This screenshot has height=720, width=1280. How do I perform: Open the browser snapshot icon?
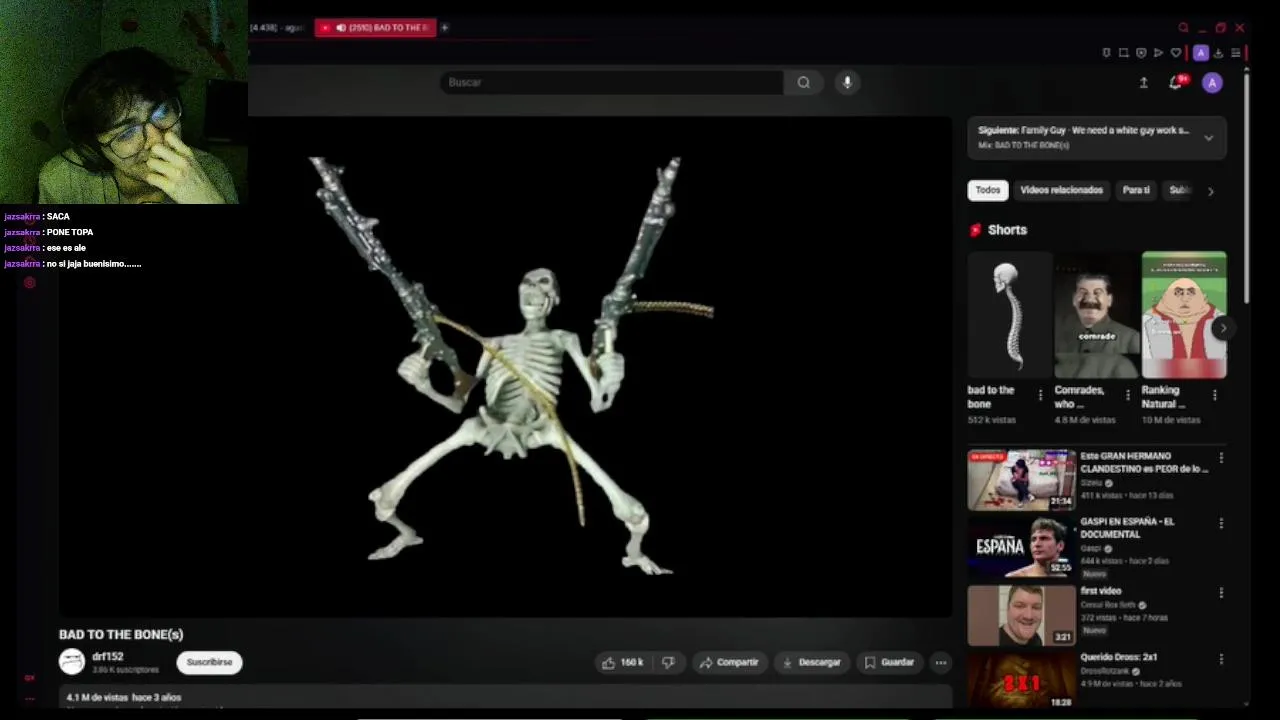click(x=1123, y=53)
